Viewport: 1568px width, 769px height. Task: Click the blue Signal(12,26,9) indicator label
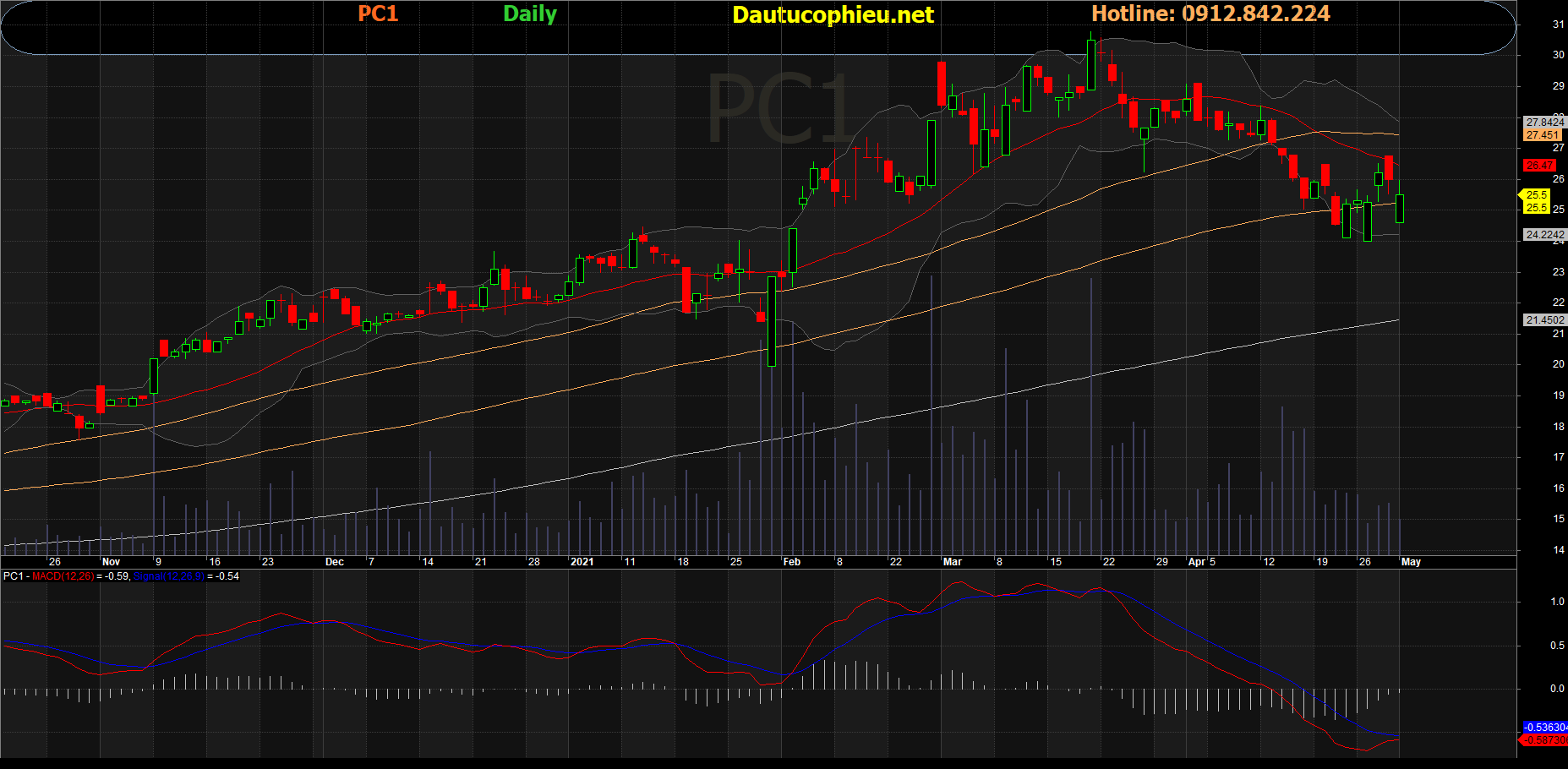click(169, 576)
